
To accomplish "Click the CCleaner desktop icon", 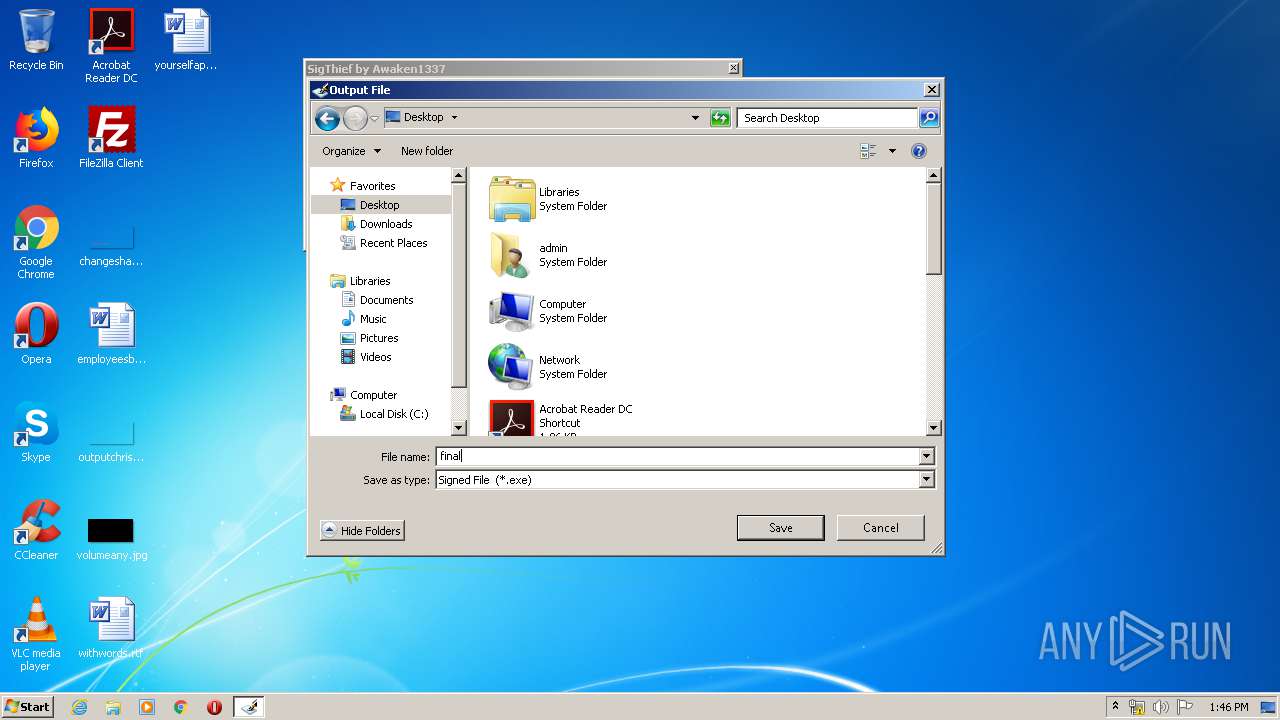I will pos(36,530).
